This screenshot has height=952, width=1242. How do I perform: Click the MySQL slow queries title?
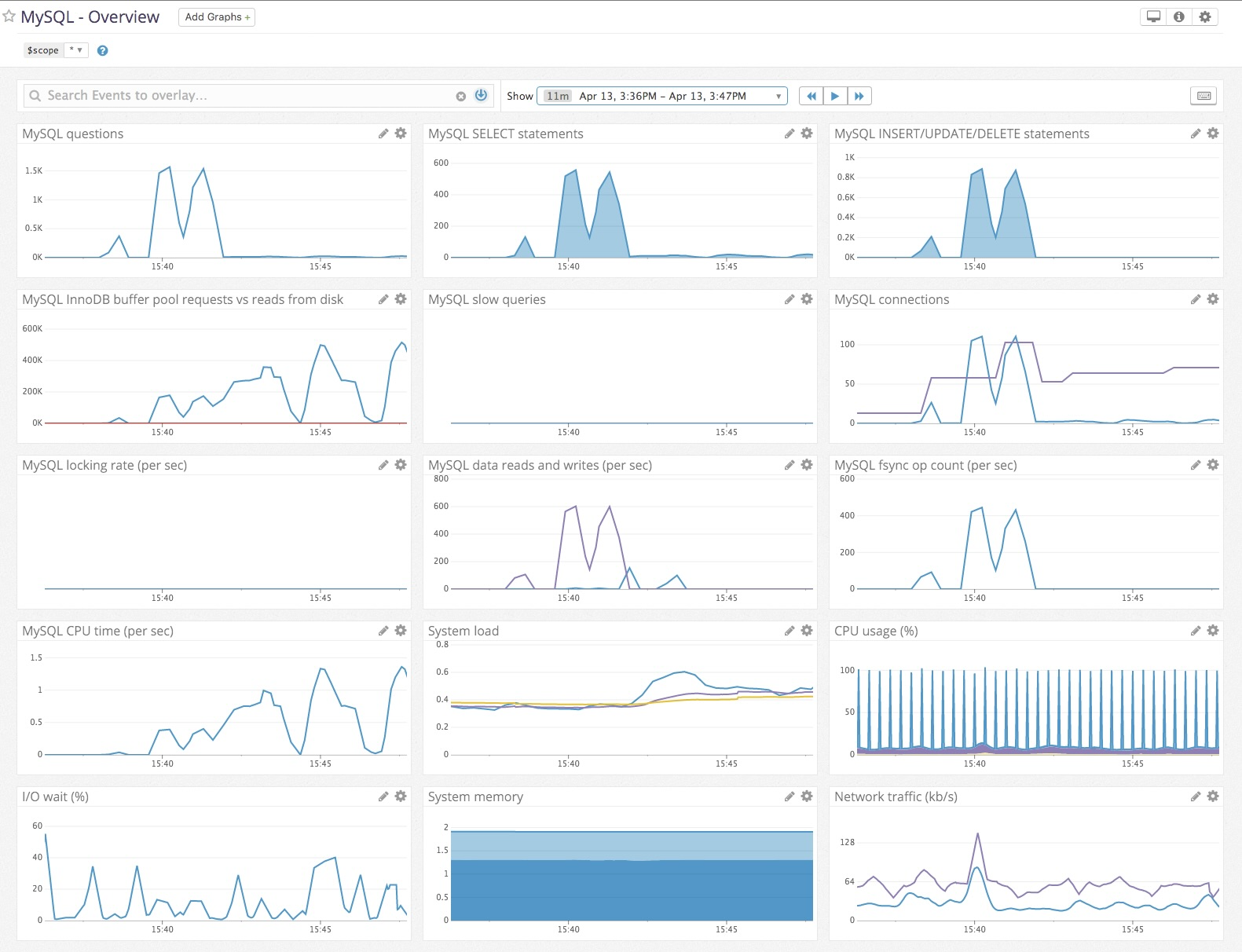[x=487, y=299]
